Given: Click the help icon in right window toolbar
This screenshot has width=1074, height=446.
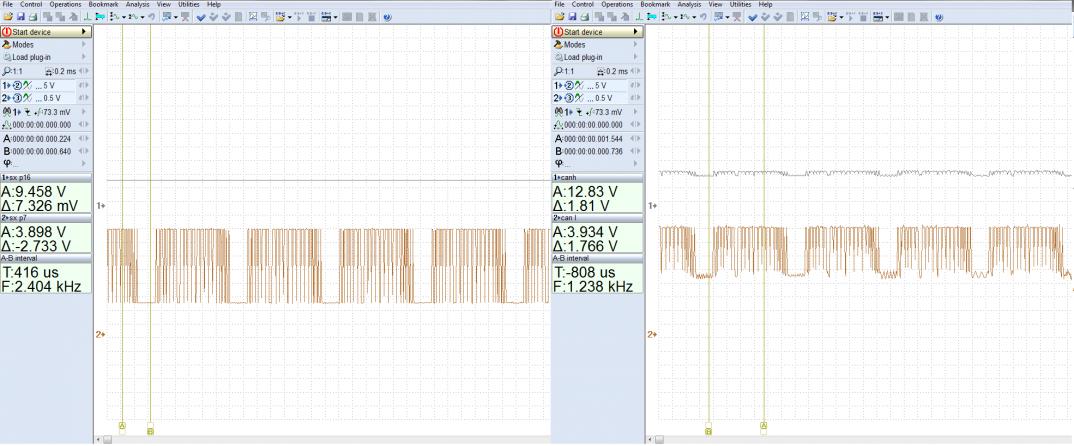Looking at the screenshot, I should (938, 17).
